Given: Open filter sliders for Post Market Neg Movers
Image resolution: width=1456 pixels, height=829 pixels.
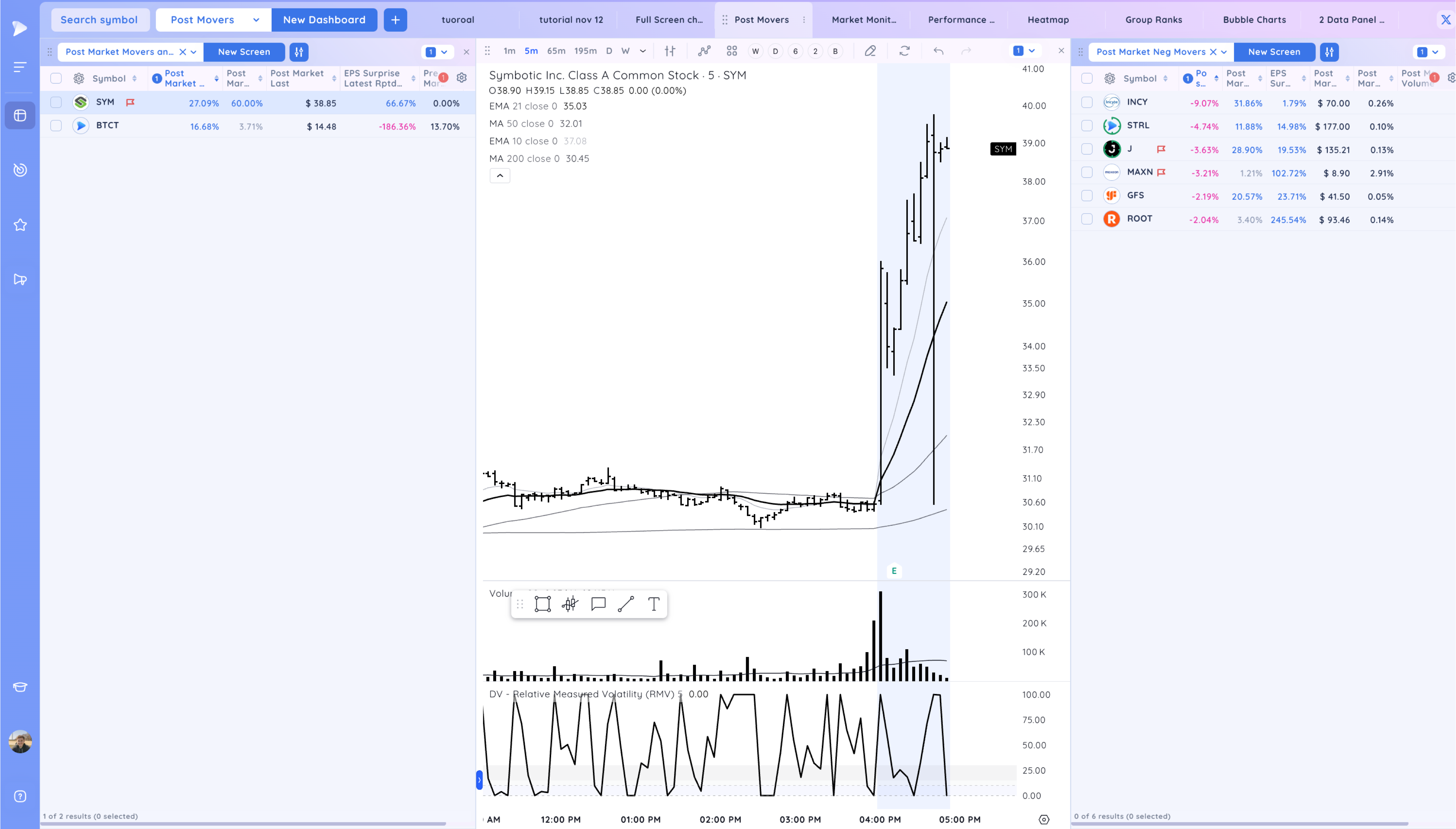Looking at the screenshot, I should (x=1329, y=52).
